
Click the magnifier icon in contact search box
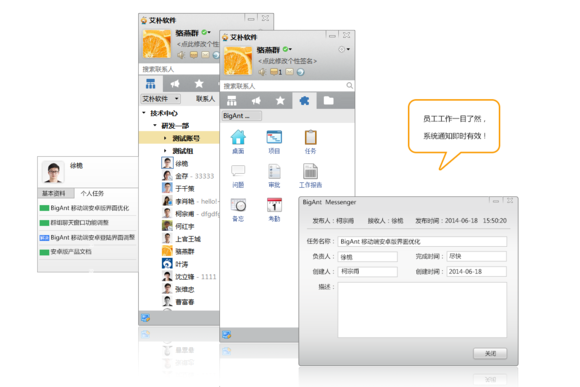tap(349, 86)
